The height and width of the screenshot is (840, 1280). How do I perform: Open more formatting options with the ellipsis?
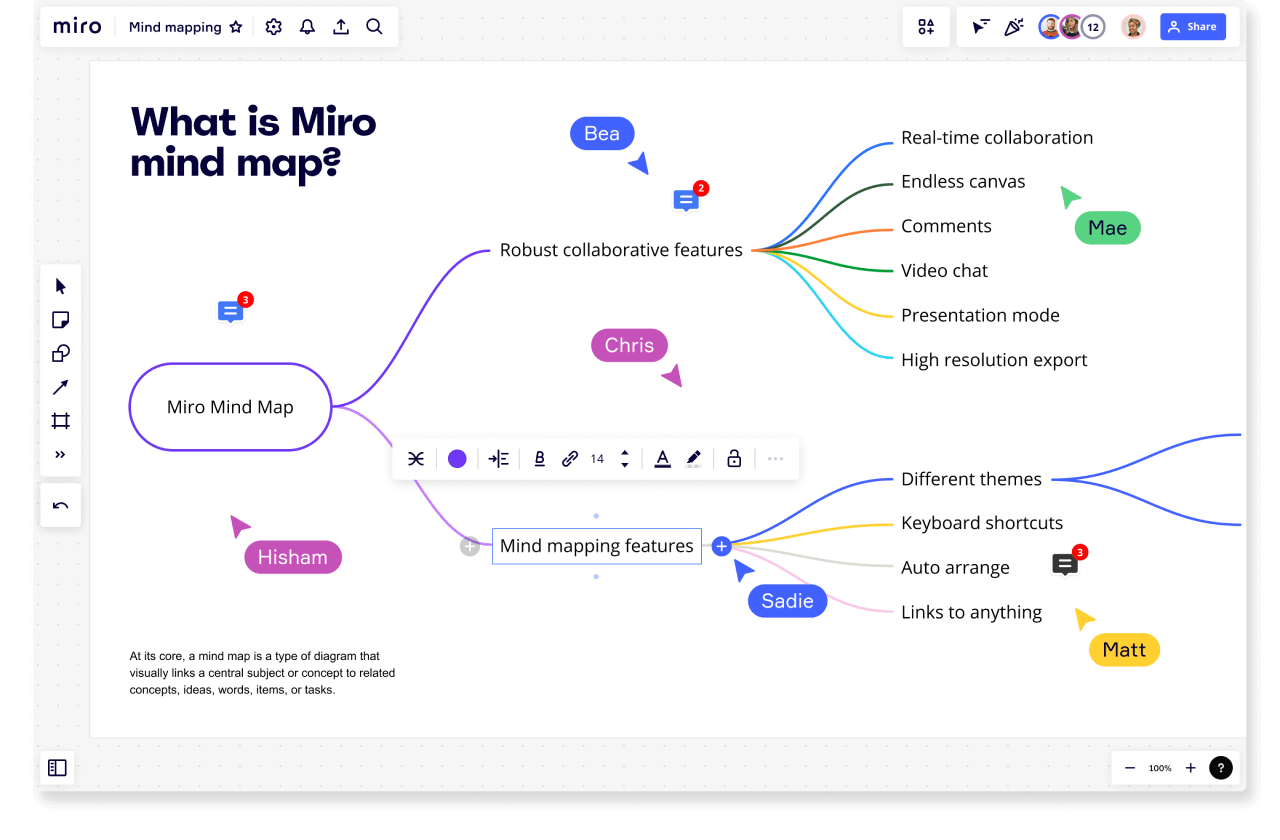(x=775, y=458)
